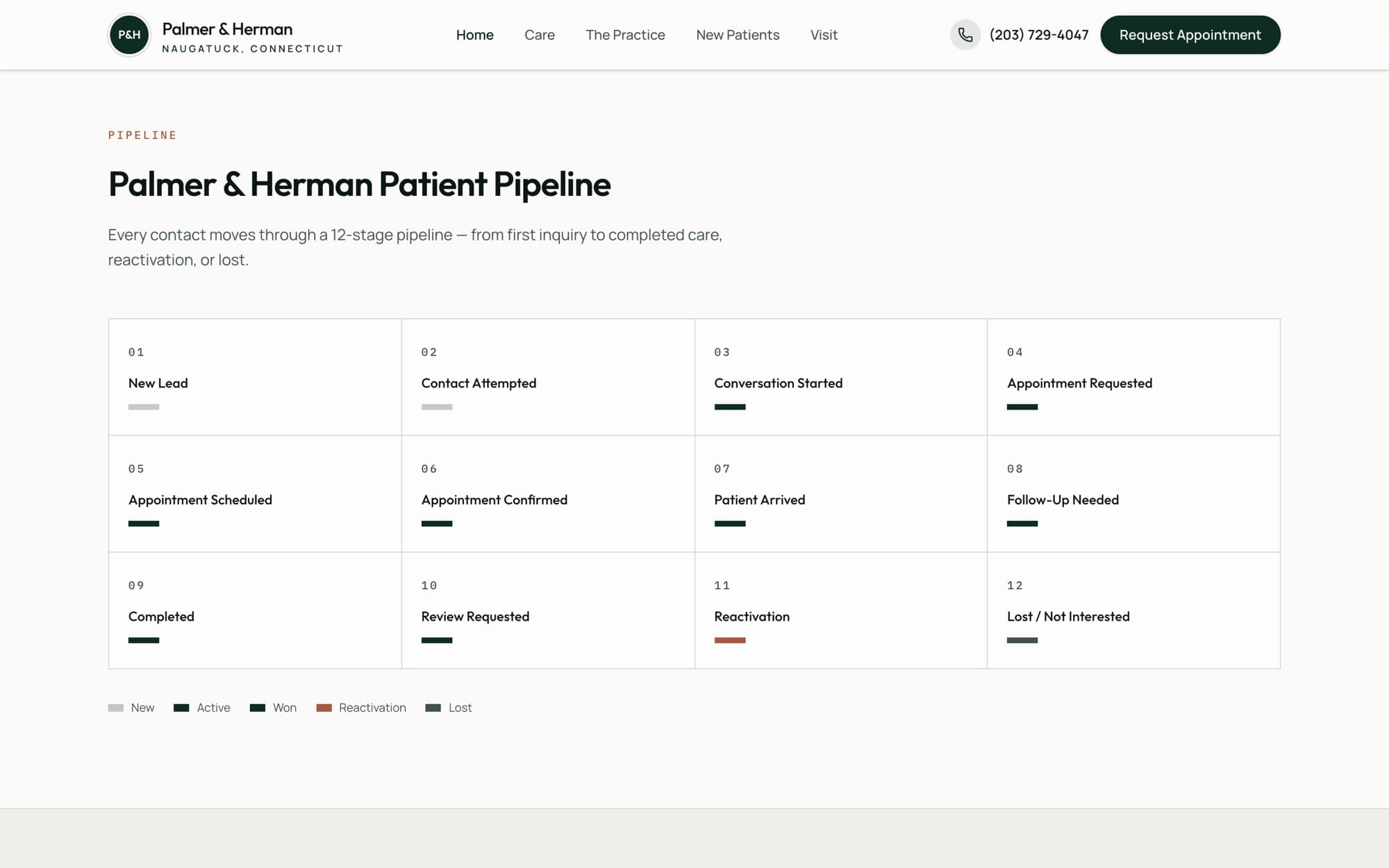Screen dimensions: 1389x868
Task: Click the Palmer & Herman Patient Pipeline heading
Action: pos(360,185)
